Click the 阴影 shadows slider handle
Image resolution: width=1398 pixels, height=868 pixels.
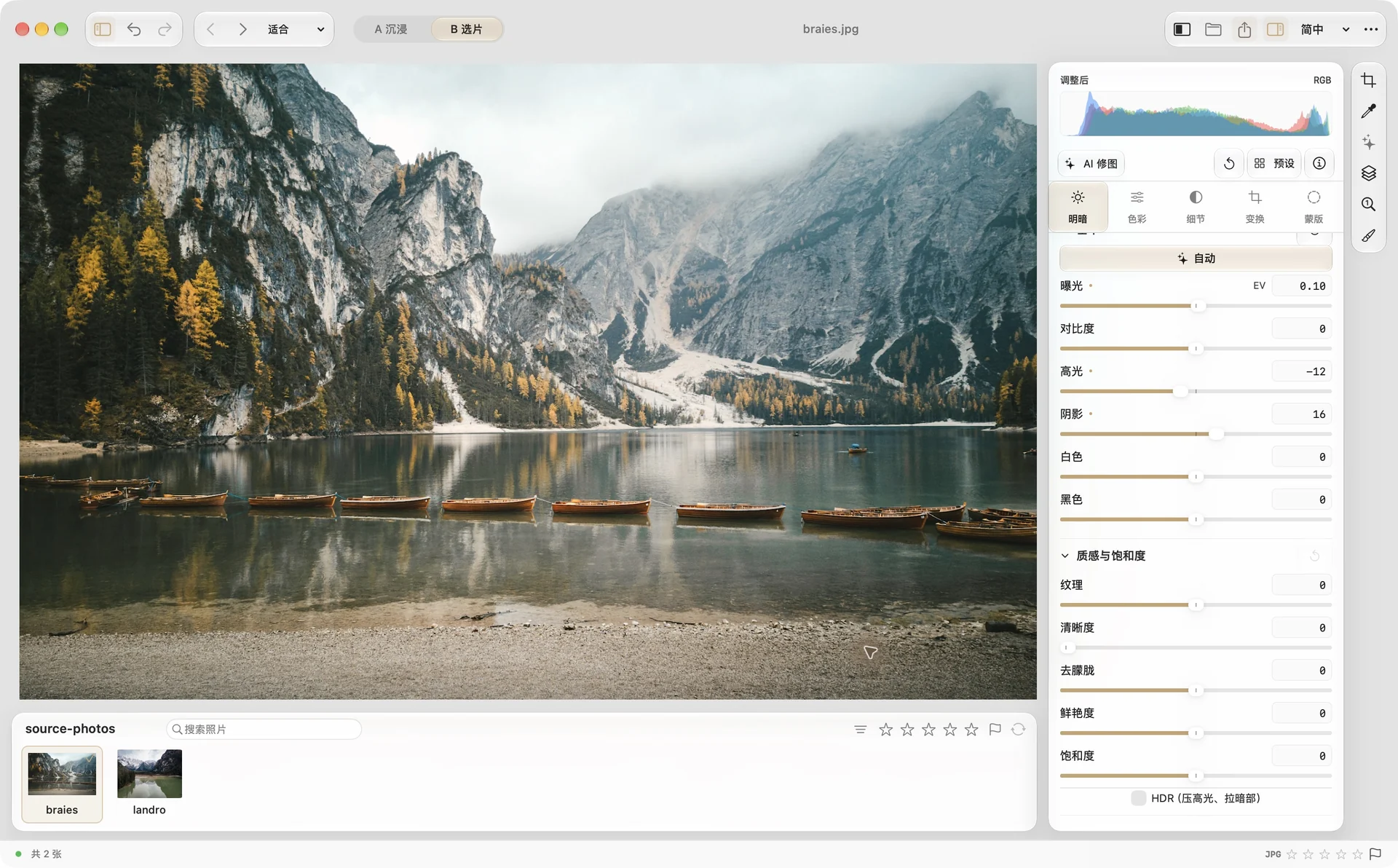click(x=1215, y=434)
